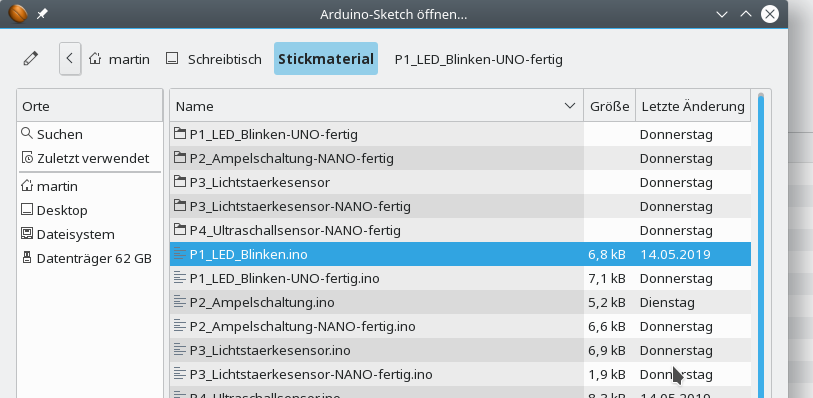Select folder P3_Lichtstaerkesensor
The width and height of the screenshot is (813, 398).
(460, 182)
